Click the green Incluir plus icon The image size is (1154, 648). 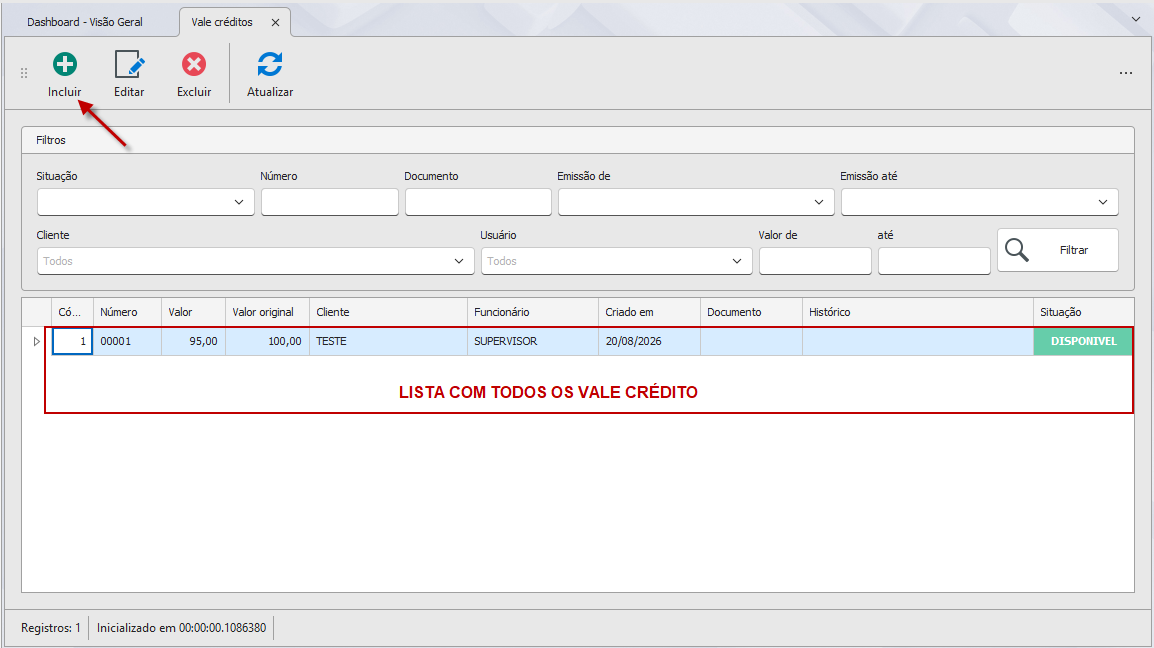coord(65,65)
